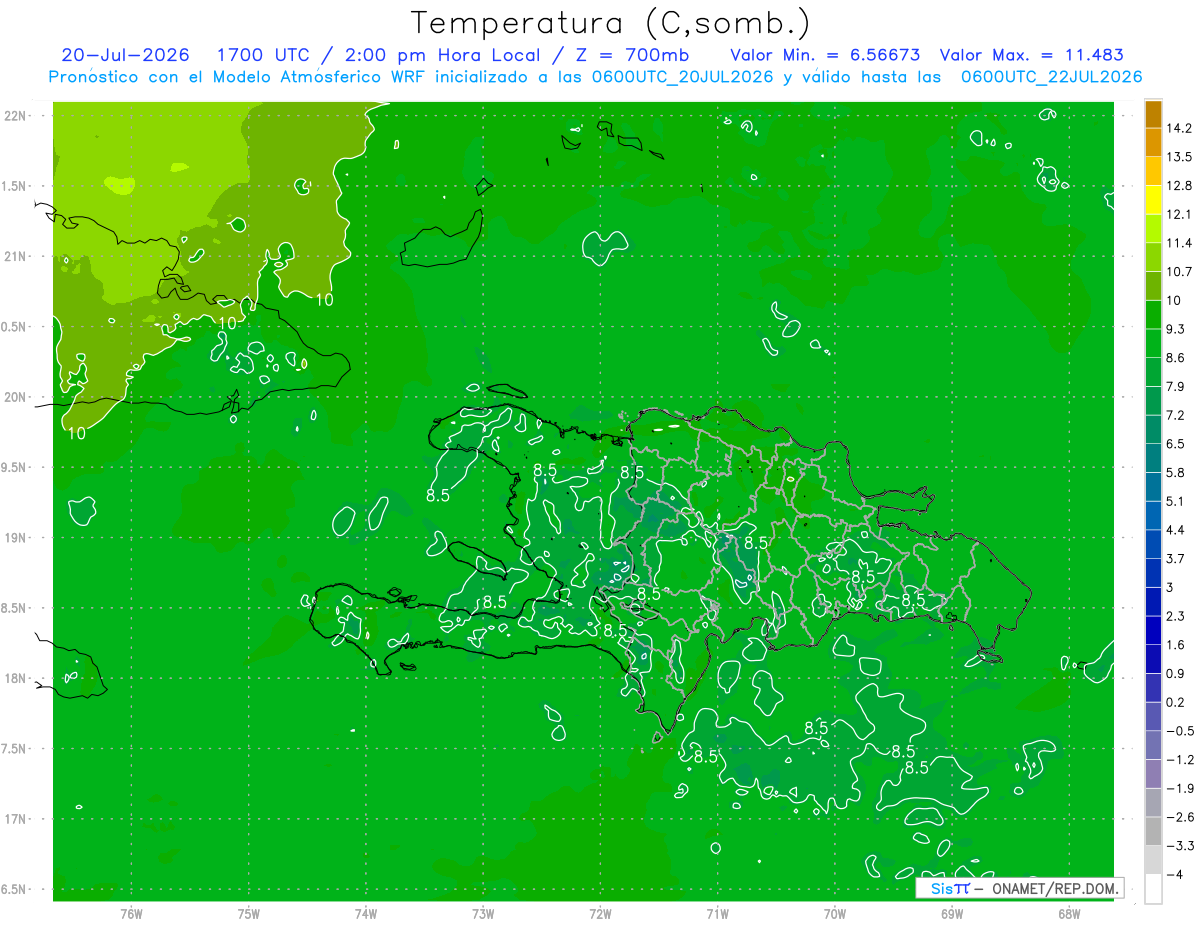
Task: Click the 11.4 value on the color scale
Action: tap(1179, 243)
